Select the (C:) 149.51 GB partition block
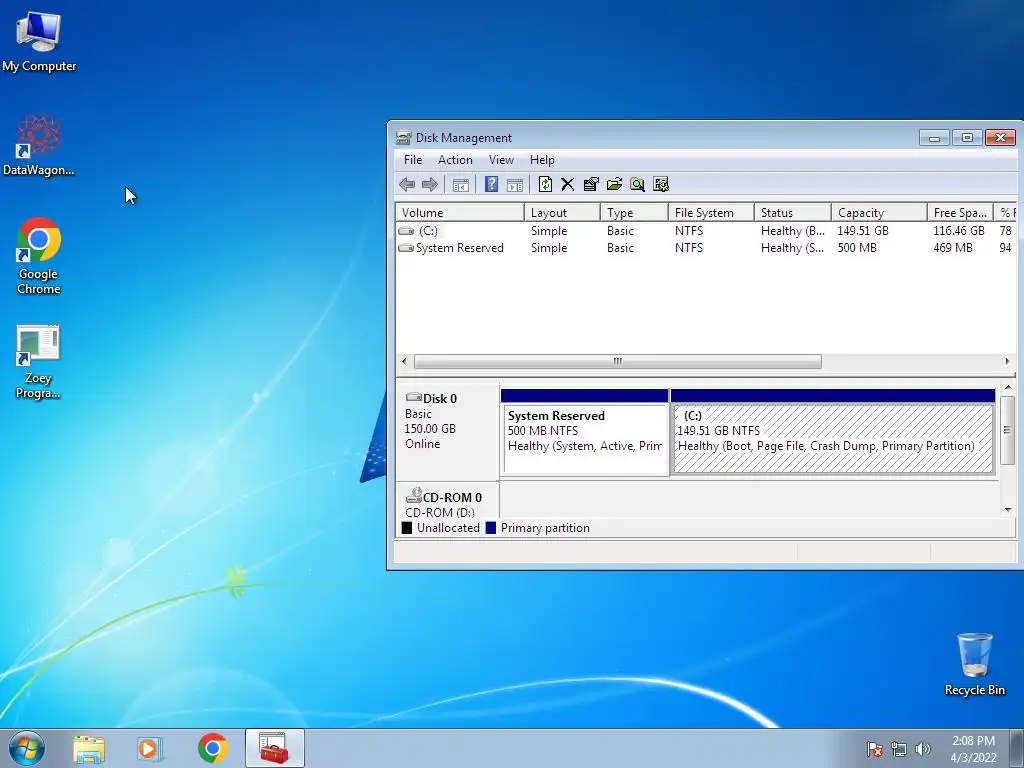Viewport: 1024px width, 768px height. (833, 432)
